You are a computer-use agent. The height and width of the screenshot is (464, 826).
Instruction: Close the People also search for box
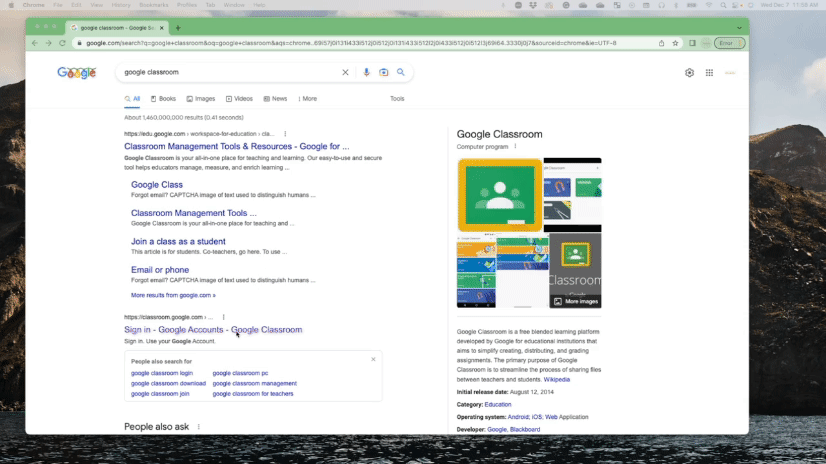pyautogui.click(x=373, y=359)
